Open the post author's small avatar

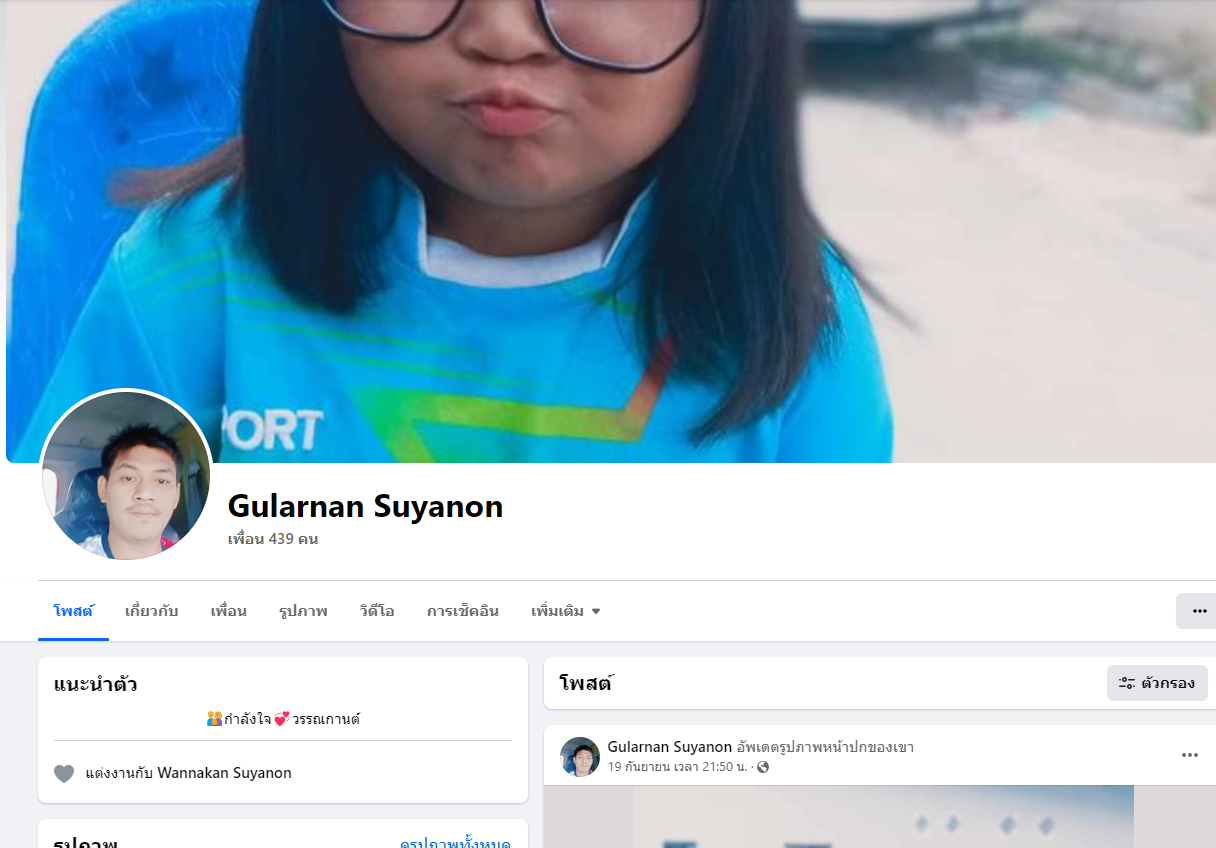pyautogui.click(x=580, y=757)
